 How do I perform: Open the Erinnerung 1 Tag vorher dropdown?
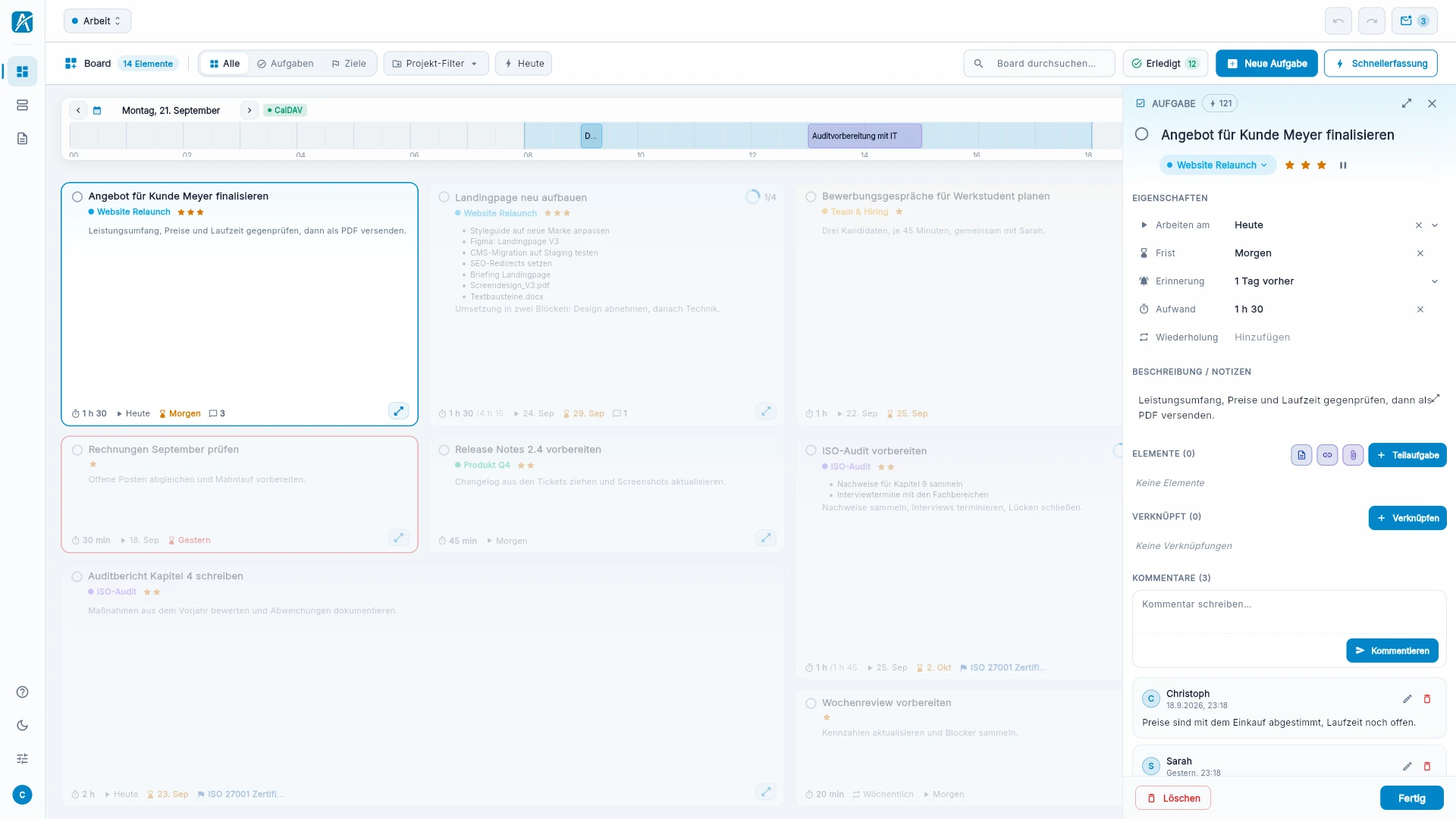tap(1435, 281)
